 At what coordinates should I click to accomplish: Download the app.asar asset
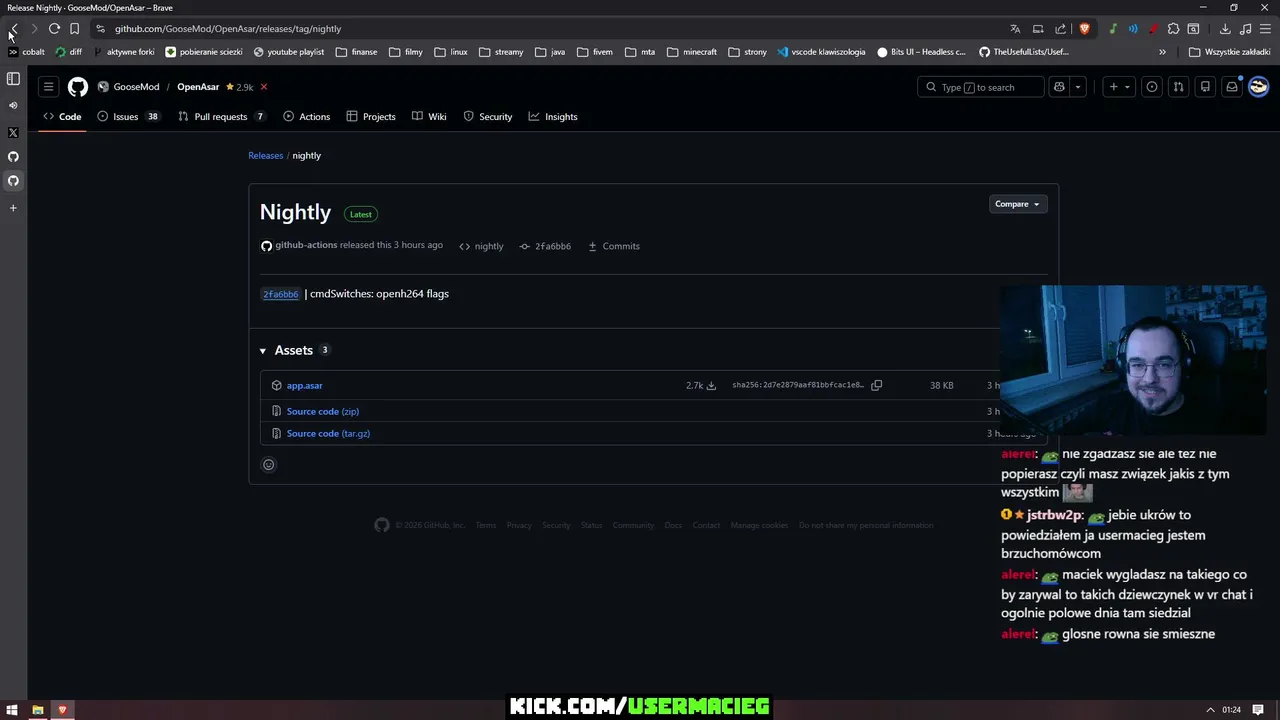pyautogui.click(x=304, y=386)
